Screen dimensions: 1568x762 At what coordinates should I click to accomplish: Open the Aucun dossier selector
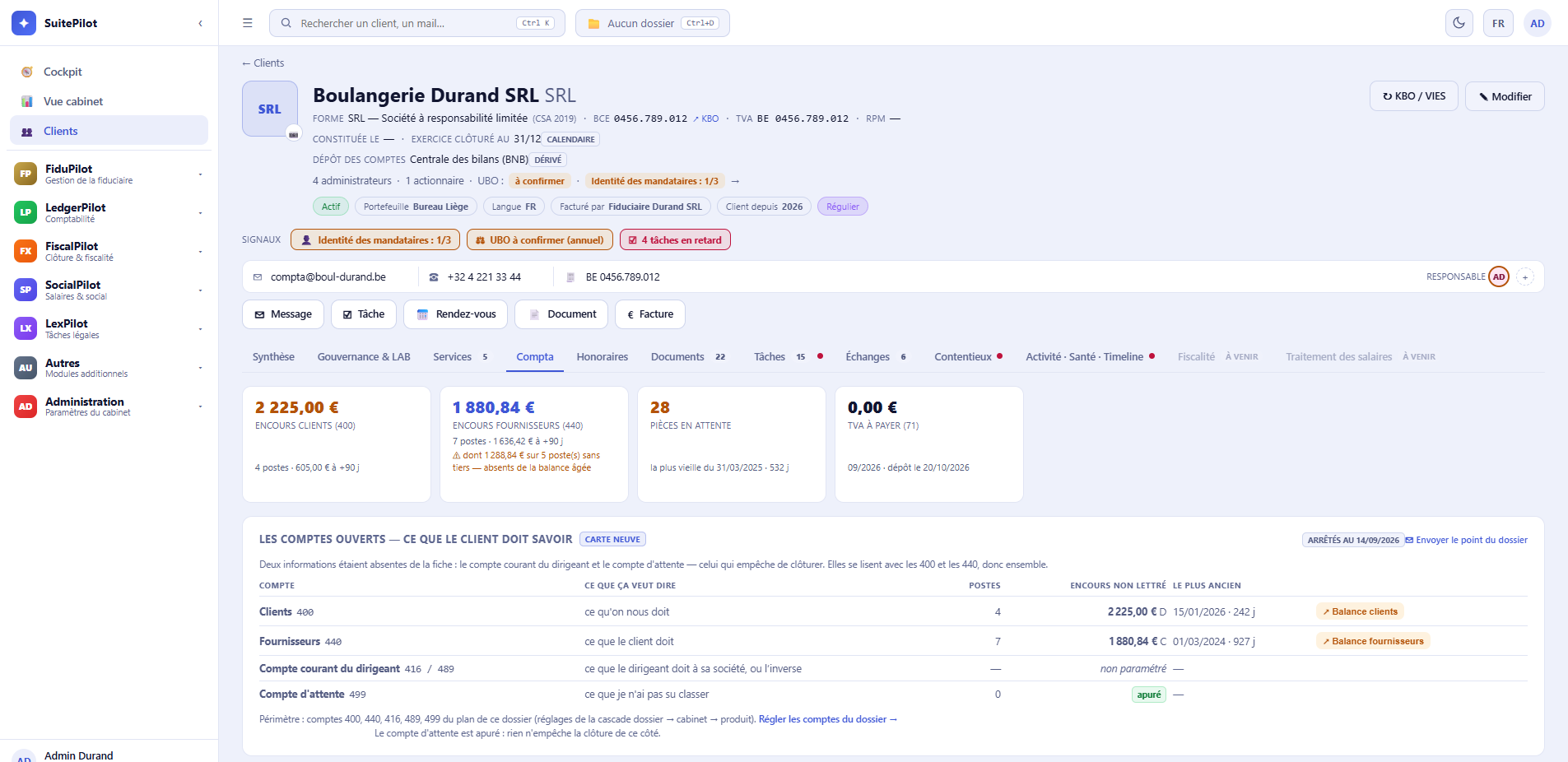653,23
